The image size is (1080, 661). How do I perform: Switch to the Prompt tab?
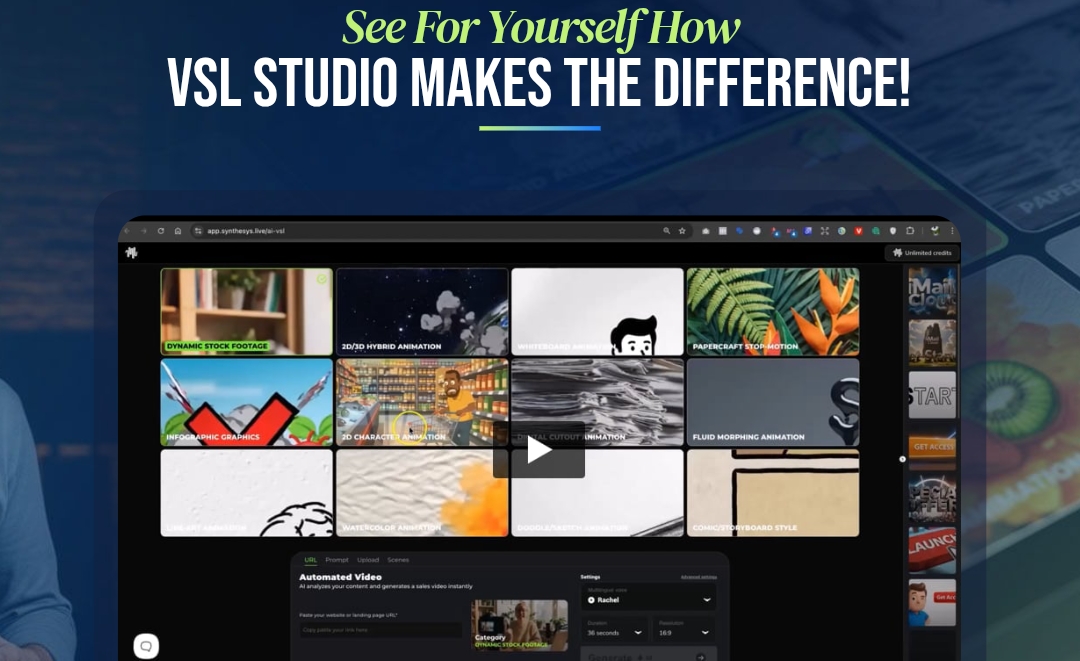click(x=337, y=560)
